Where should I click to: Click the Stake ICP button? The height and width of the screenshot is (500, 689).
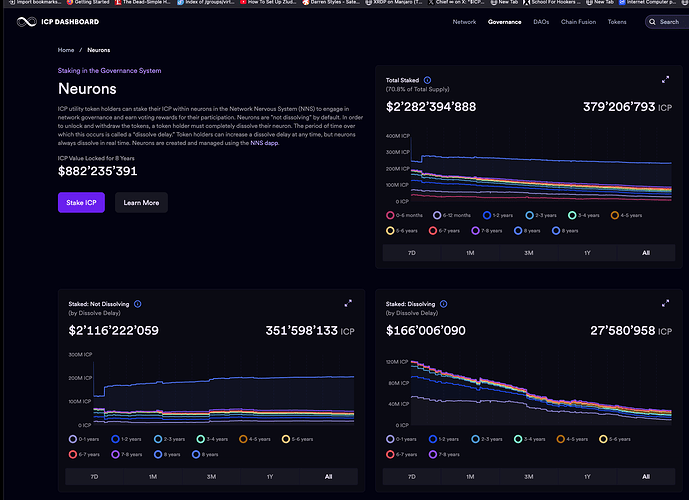[x=81, y=203]
